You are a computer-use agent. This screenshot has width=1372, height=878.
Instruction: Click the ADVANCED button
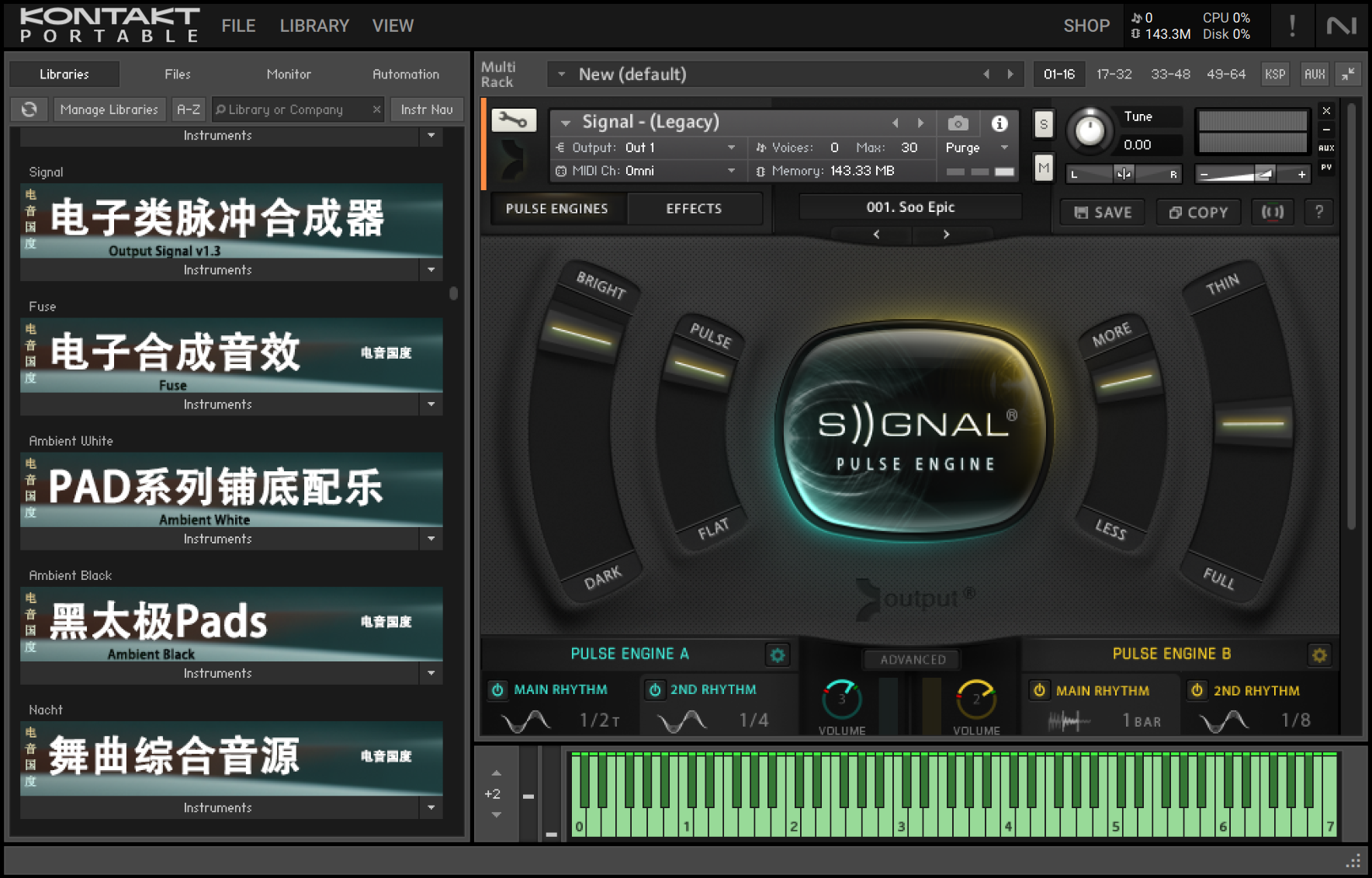pos(913,659)
